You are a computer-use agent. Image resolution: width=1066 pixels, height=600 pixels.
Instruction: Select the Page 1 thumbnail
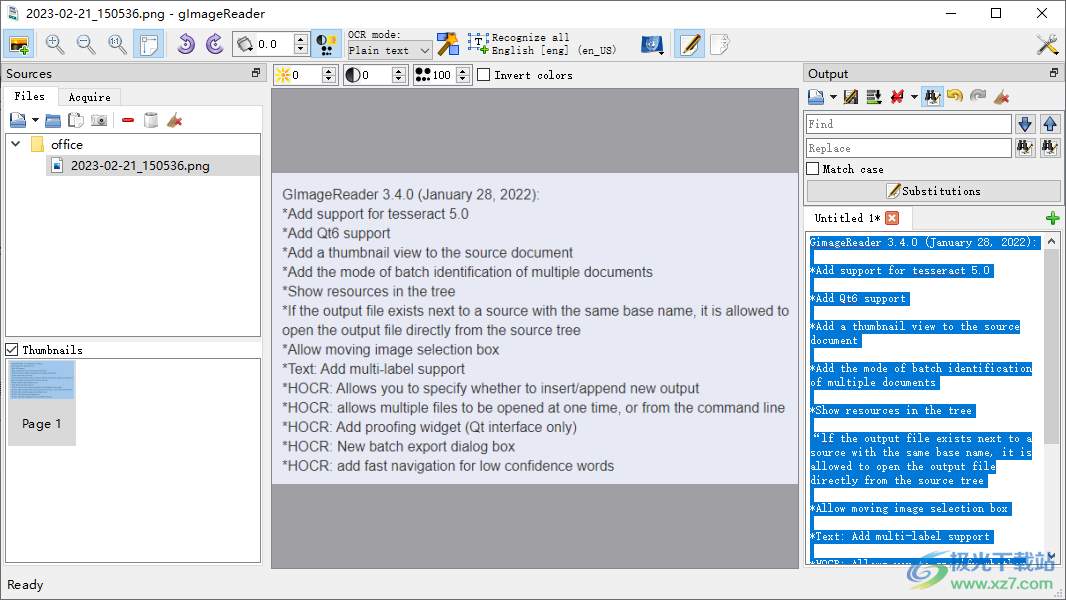[x=42, y=402]
